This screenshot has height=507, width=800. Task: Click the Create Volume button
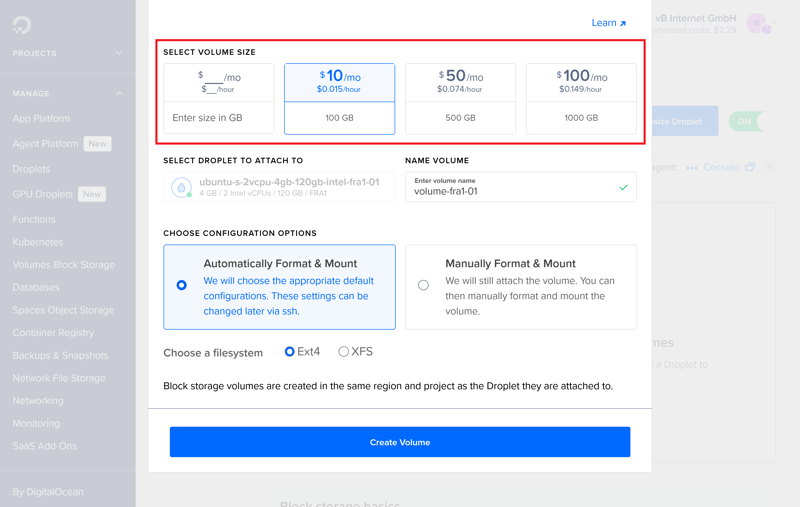pos(400,442)
